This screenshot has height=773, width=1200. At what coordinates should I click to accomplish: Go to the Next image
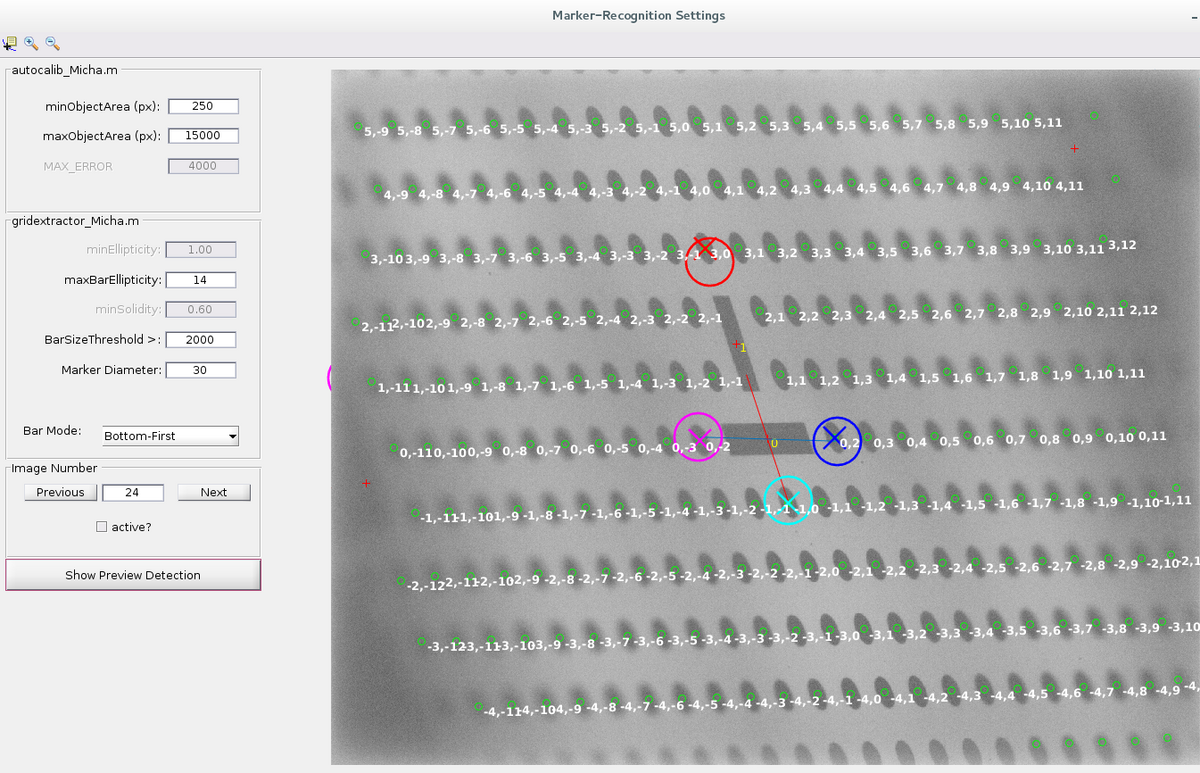click(213, 492)
